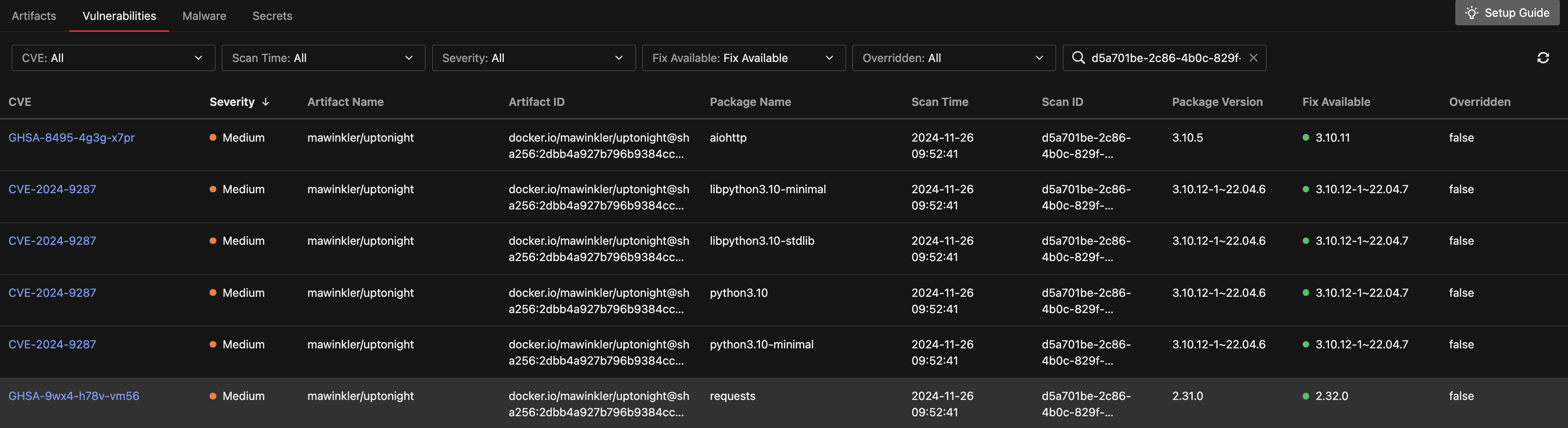Click scan ID in the python3.10 row
The height and width of the screenshot is (428, 1568).
(1086, 301)
